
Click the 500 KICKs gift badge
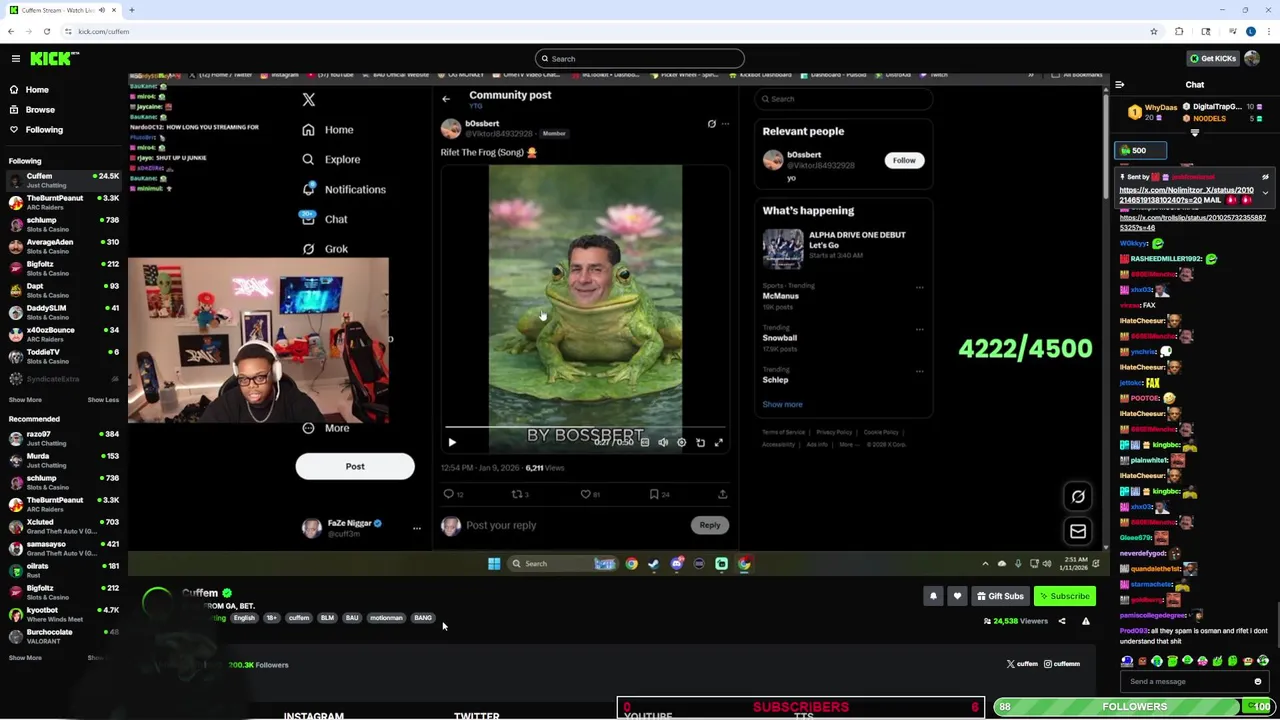(1140, 151)
